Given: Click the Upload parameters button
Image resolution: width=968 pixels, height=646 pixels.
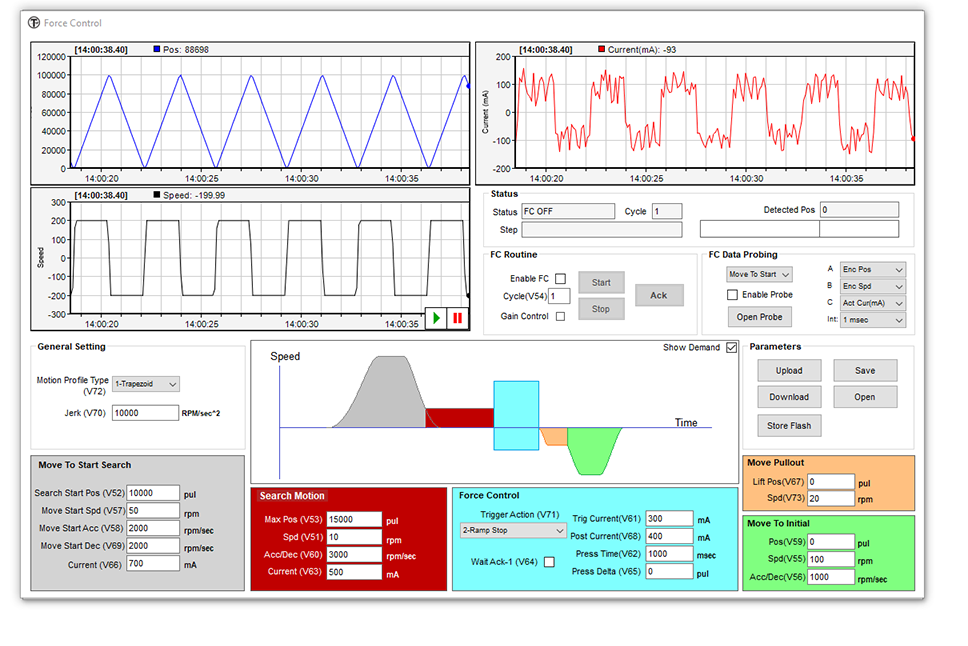Looking at the screenshot, I should coord(789,370).
